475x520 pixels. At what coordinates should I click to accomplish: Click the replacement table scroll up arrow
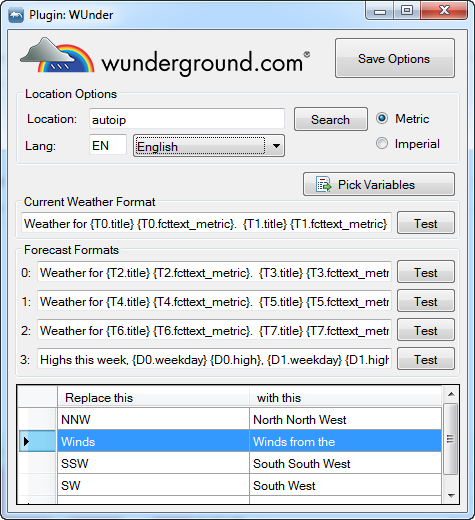(x=451, y=394)
